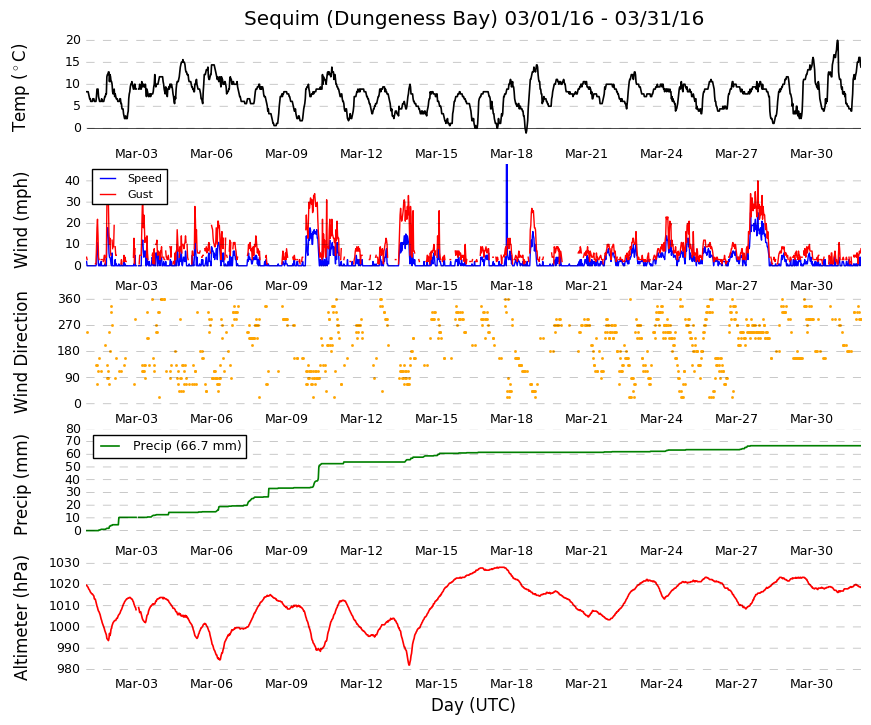The width and height of the screenshot is (871, 725).
Task: Click Mar-09 tick under wind speed plot
Action: click(286, 286)
